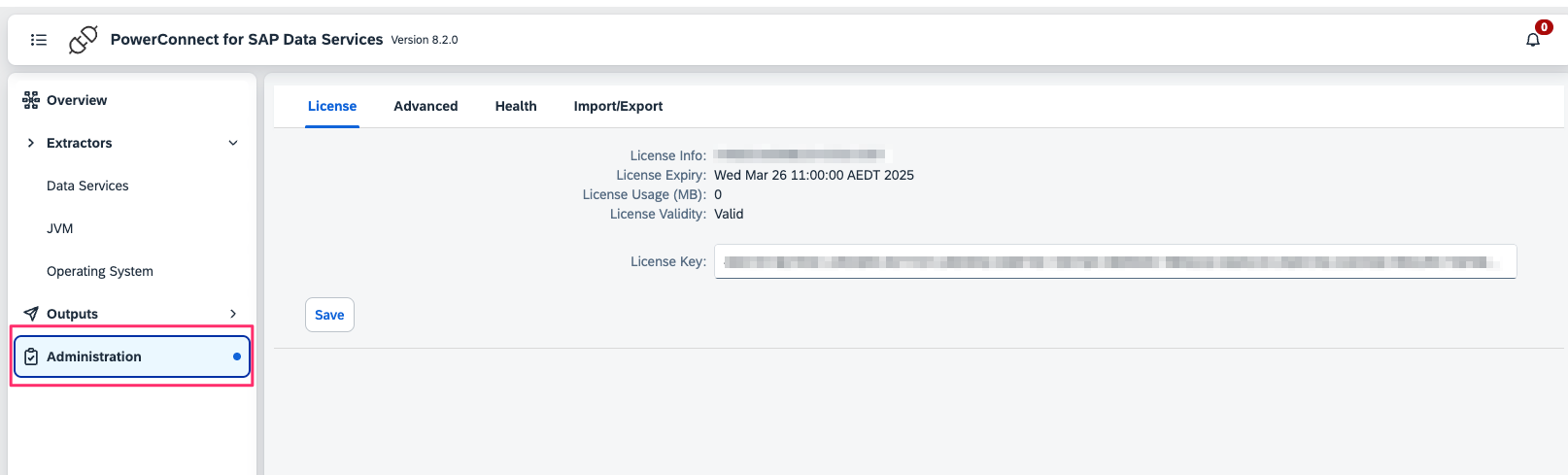
Task: Click the Outputs paper-plane icon
Action: [31, 314]
